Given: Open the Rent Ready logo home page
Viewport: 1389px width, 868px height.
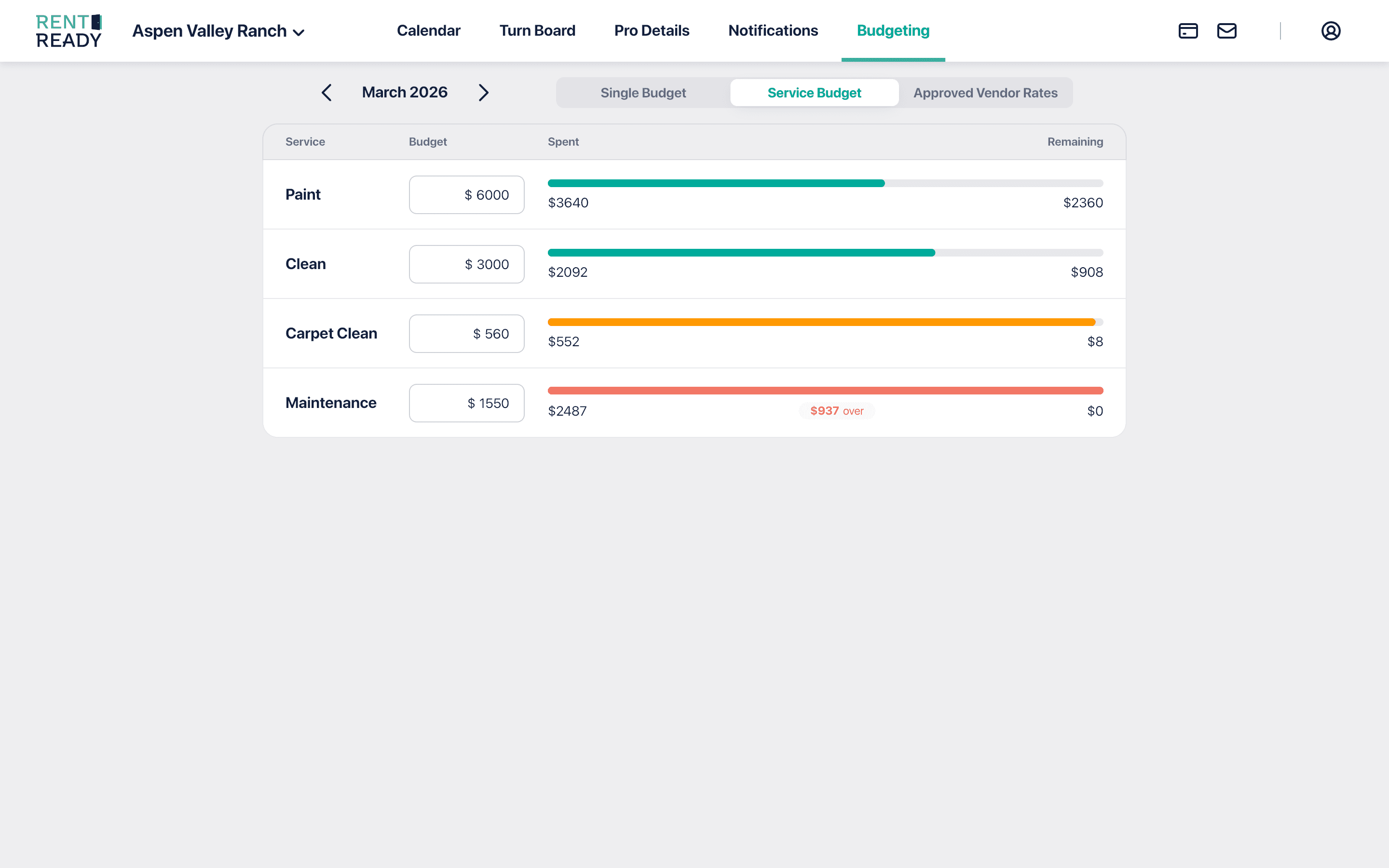Looking at the screenshot, I should (x=68, y=30).
